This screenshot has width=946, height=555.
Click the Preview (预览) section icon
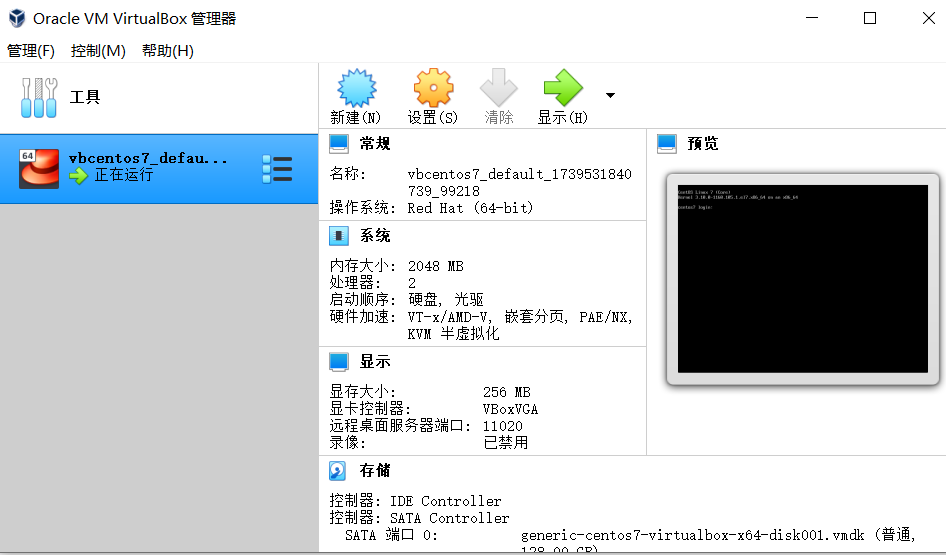click(667, 144)
